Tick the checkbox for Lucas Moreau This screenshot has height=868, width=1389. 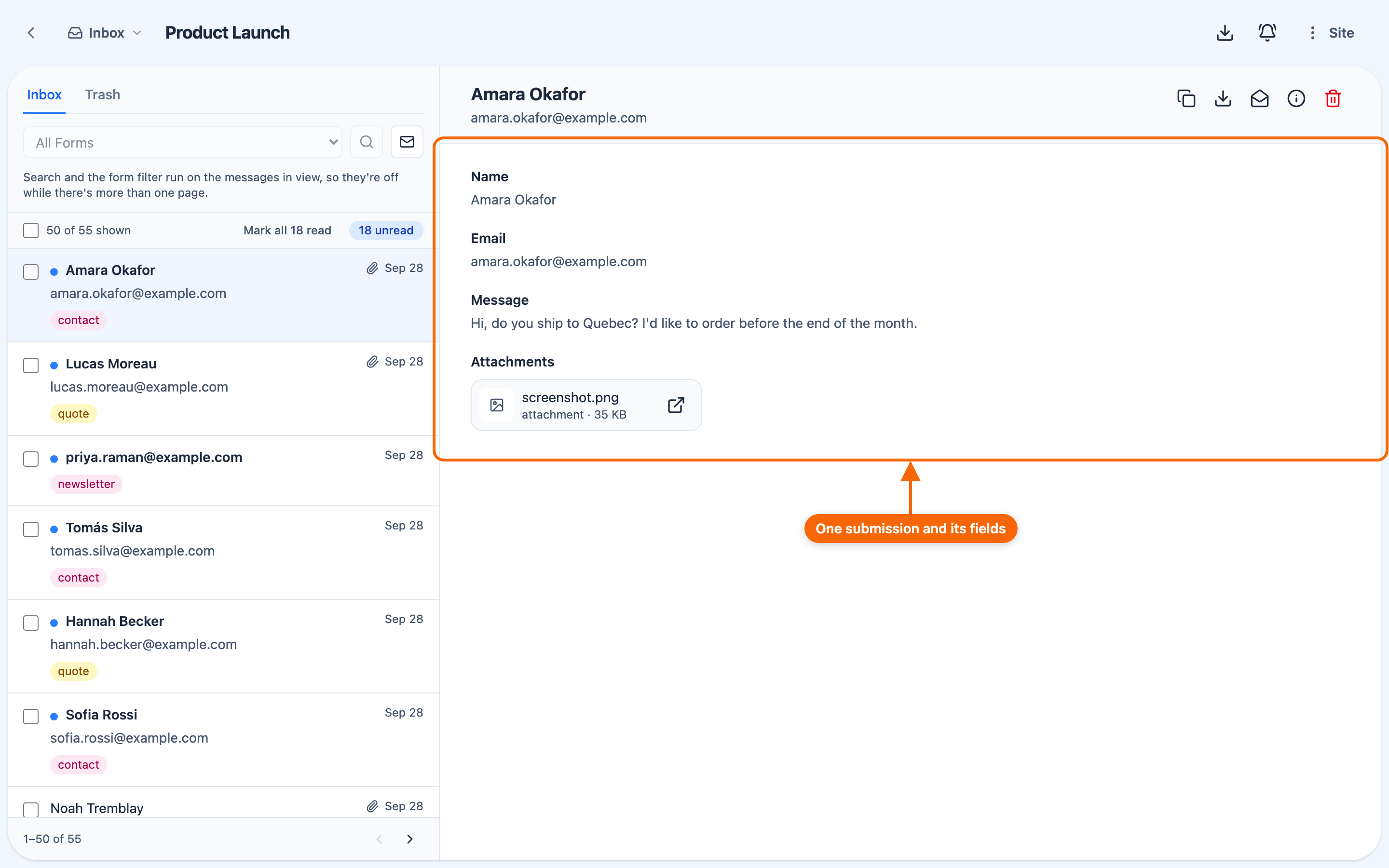point(31,365)
